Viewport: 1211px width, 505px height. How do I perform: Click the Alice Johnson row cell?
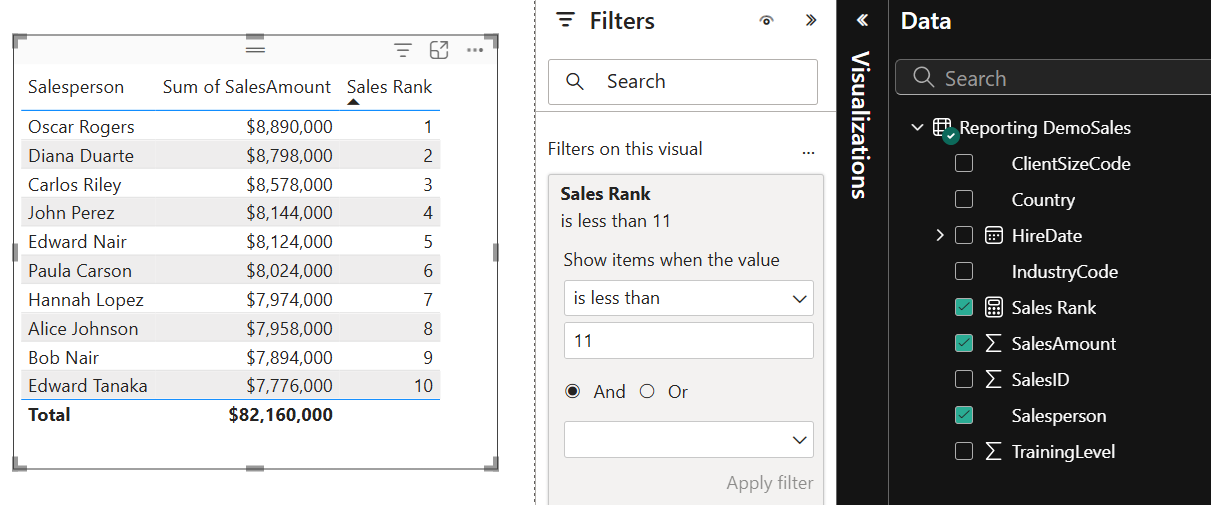point(83,329)
